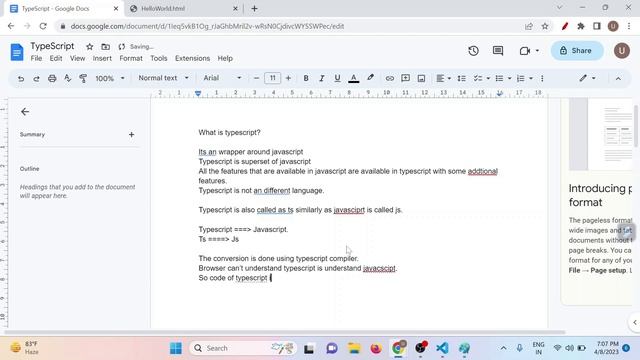Open the Normal text style dropdown
Screen dimensions: 640x360
pyautogui.click(x=163, y=78)
